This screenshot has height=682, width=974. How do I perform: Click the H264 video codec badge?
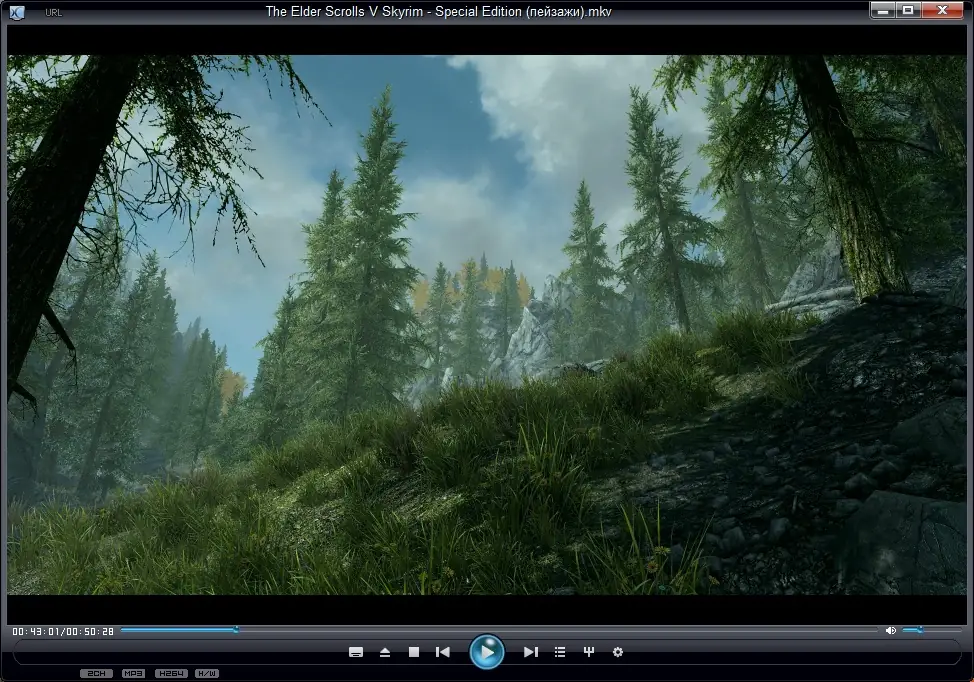click(171, 673)
